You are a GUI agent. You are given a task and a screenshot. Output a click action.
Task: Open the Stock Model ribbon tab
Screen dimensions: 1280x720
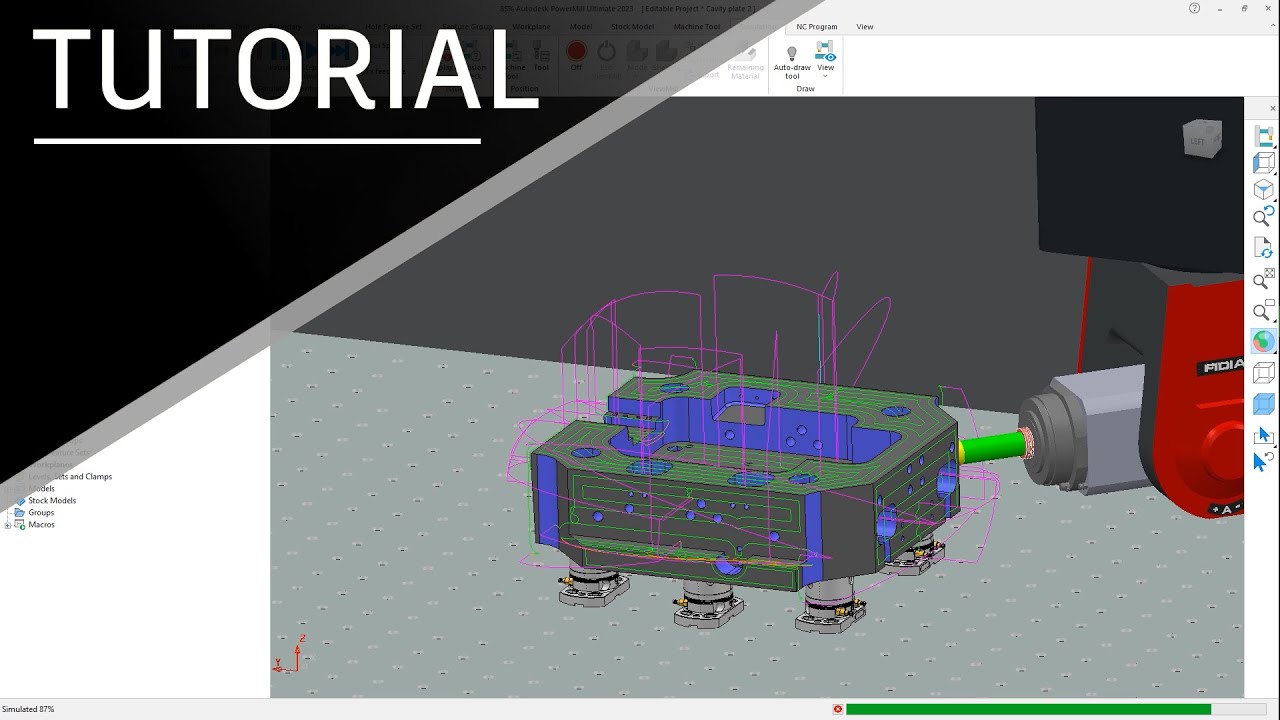(632, 27)
